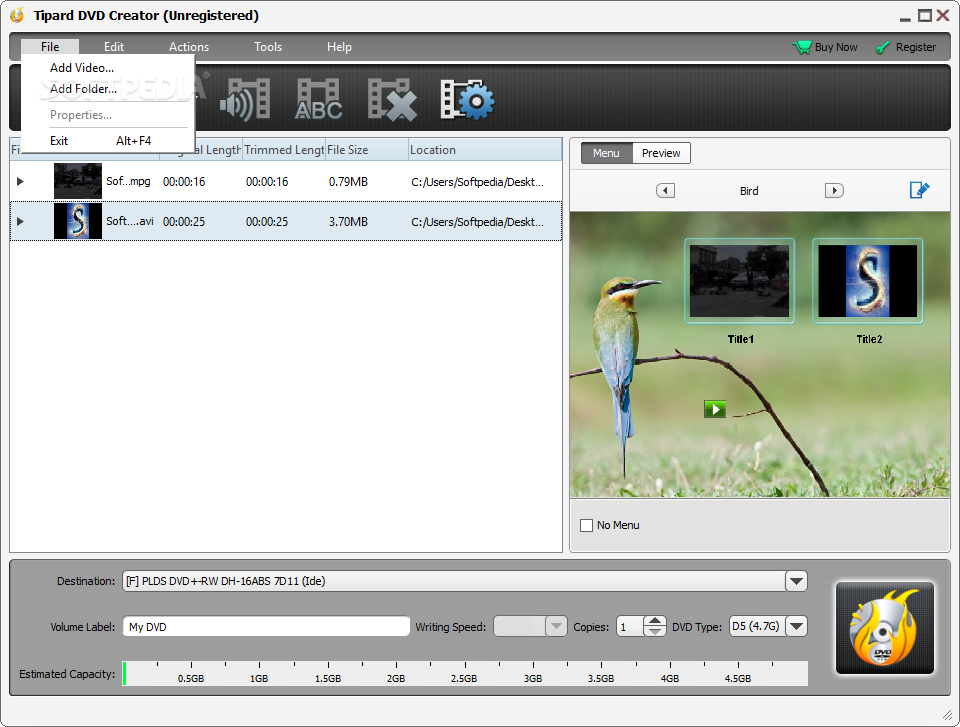The height and width of the screenshot is (727, 960).
Task: Click the Tipard app icon in title bar
Action: (17, 15)
